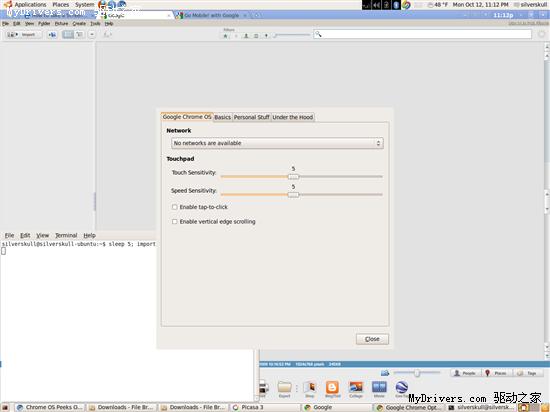Adjust the Picasa thumbnail zoom slider
550x412 pixels.
click(x=417, y=373)
